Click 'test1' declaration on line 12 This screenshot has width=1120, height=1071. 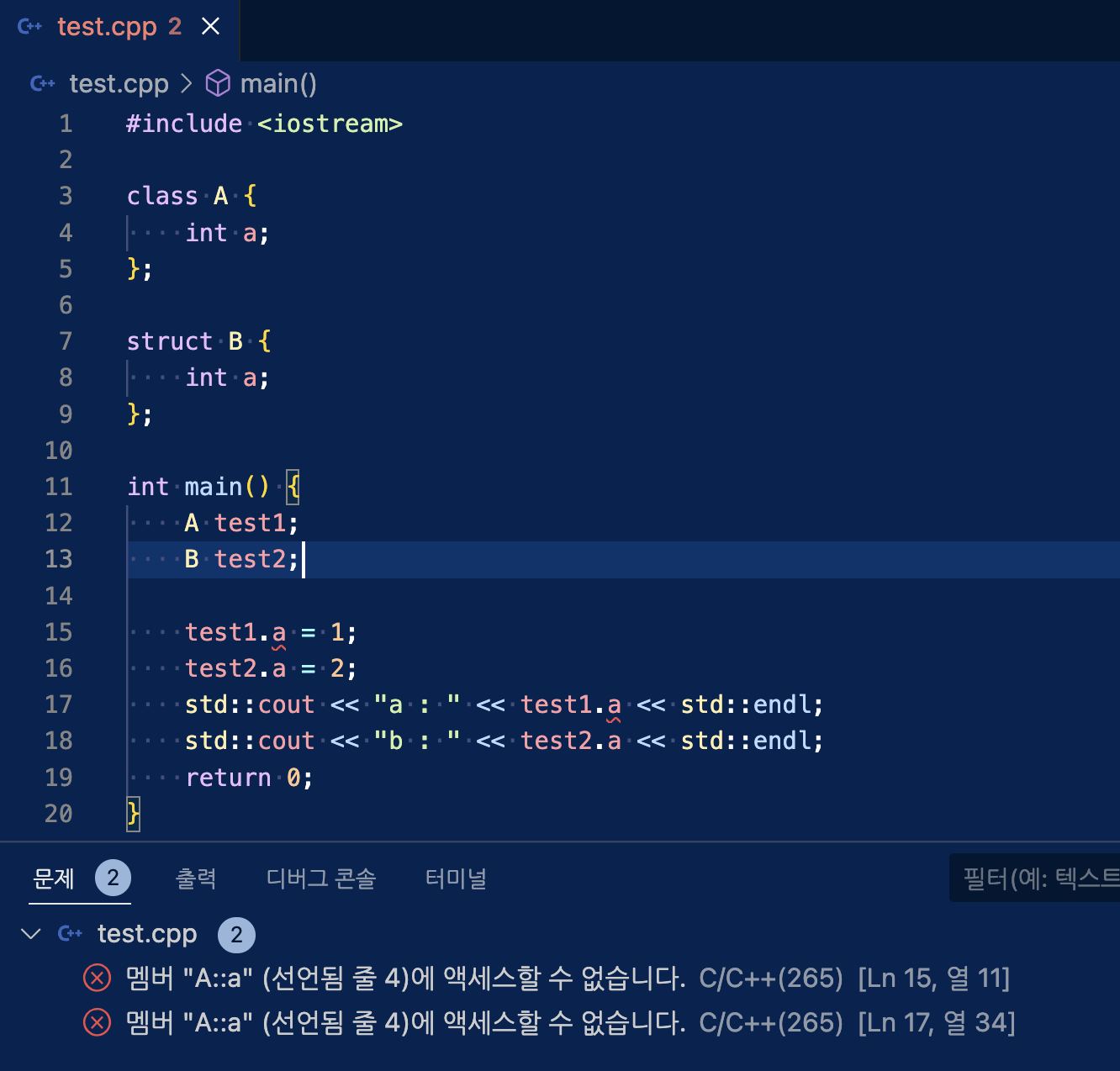pyautogui.click(x=250, y=524)
